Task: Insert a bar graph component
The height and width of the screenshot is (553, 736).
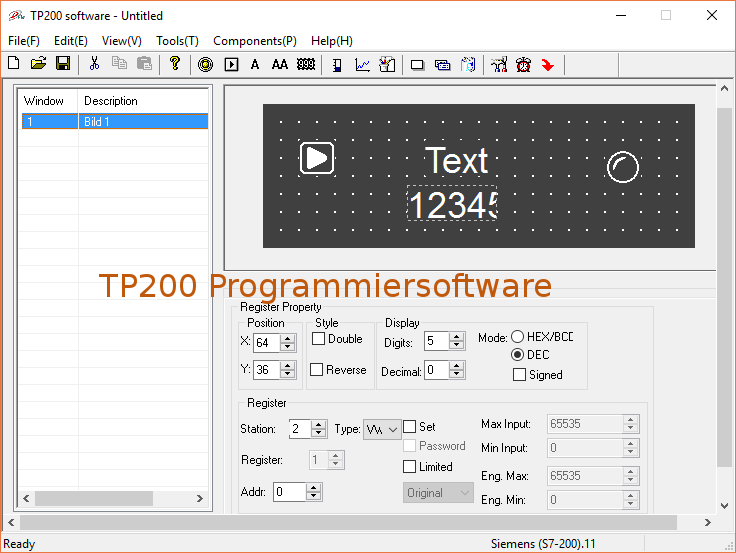Action: pyautogui.click(x=337, y=65)
